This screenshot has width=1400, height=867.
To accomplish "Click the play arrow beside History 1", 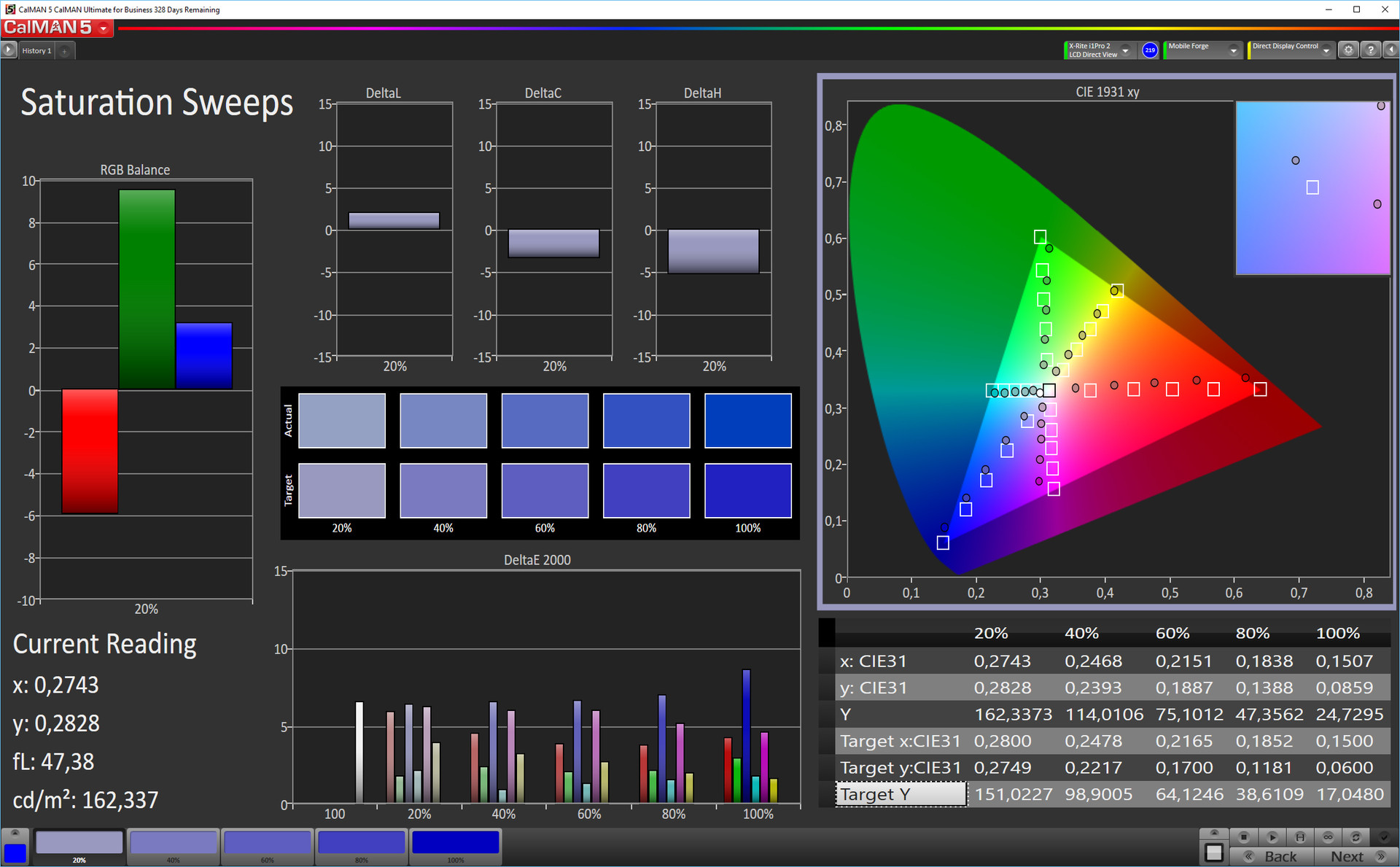I will coord(9,50).
